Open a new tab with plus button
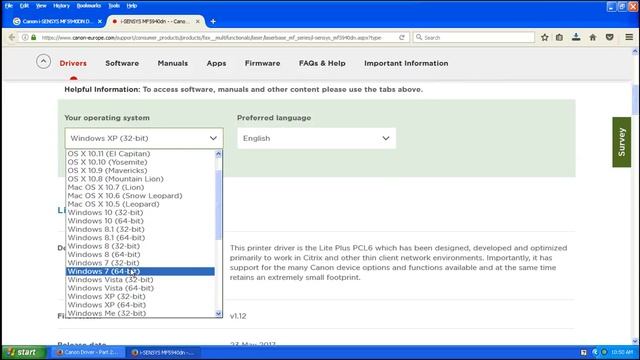This screenshot has height=360, width=640. point(213,21)
